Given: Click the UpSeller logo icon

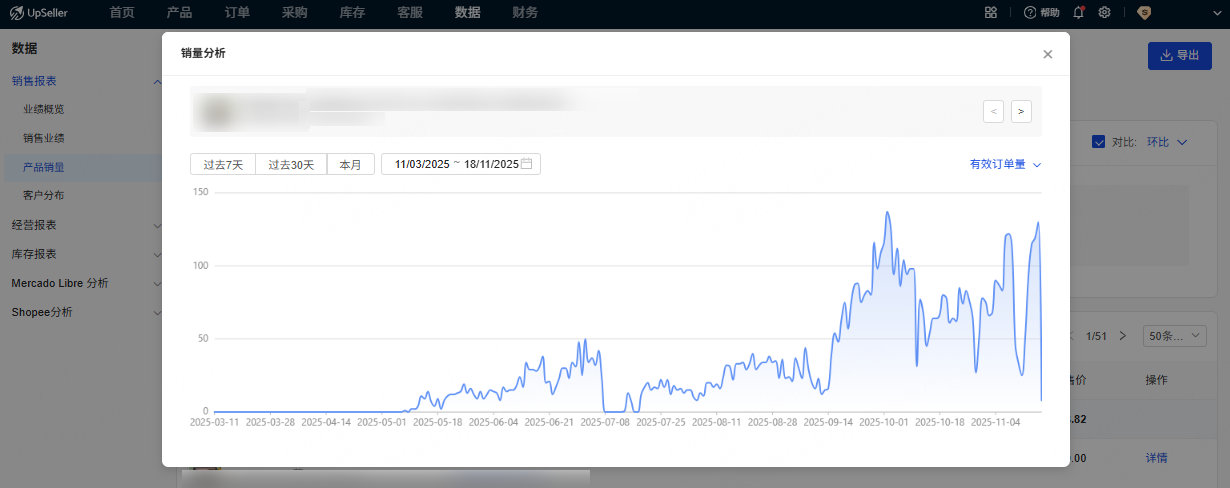Looking at the screenshot, I should point(18,13).
